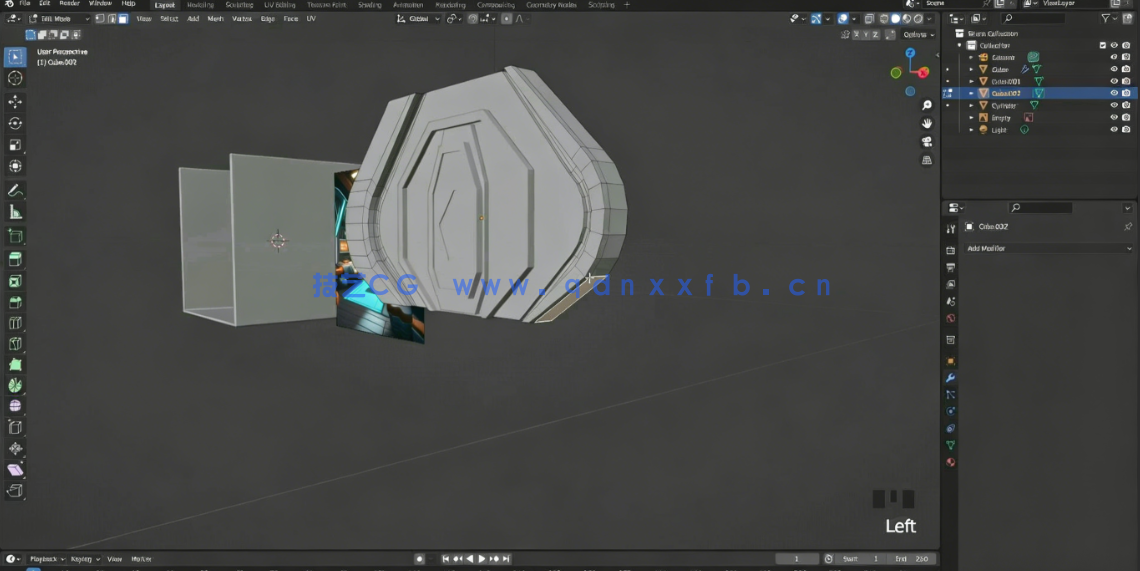
Task: Click the Z axis of the navigation gizmo
Action: click(x=910, y=53)
